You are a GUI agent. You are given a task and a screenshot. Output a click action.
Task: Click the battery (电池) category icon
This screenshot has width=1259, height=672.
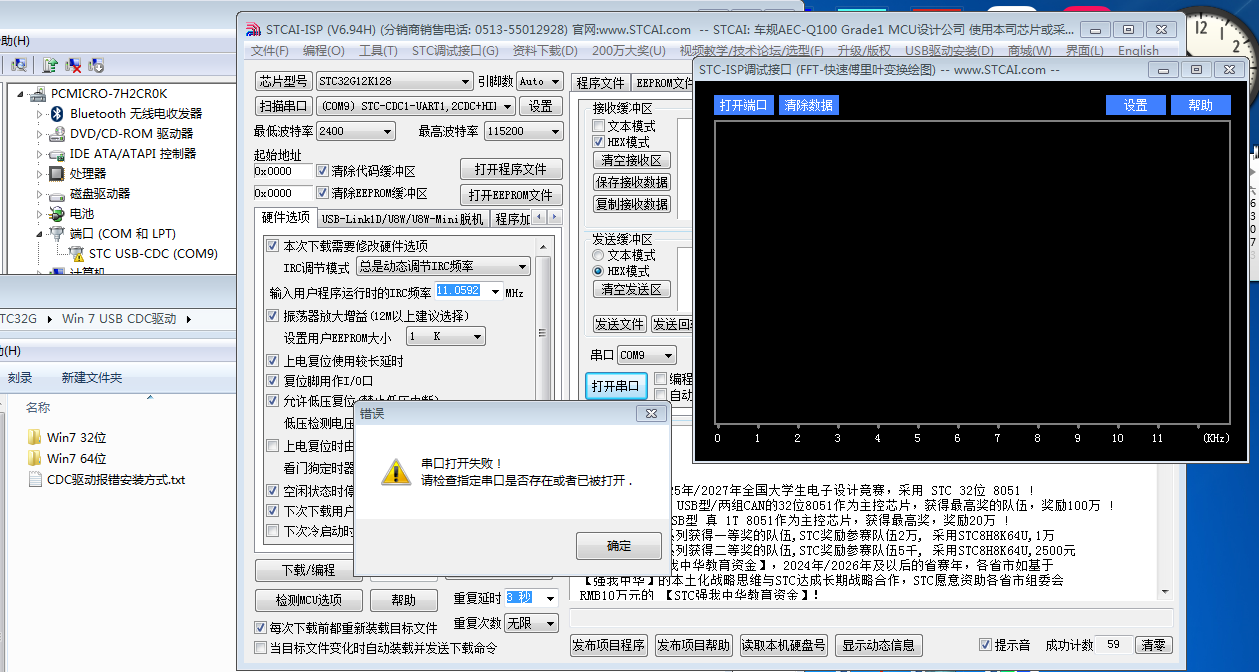58,214
